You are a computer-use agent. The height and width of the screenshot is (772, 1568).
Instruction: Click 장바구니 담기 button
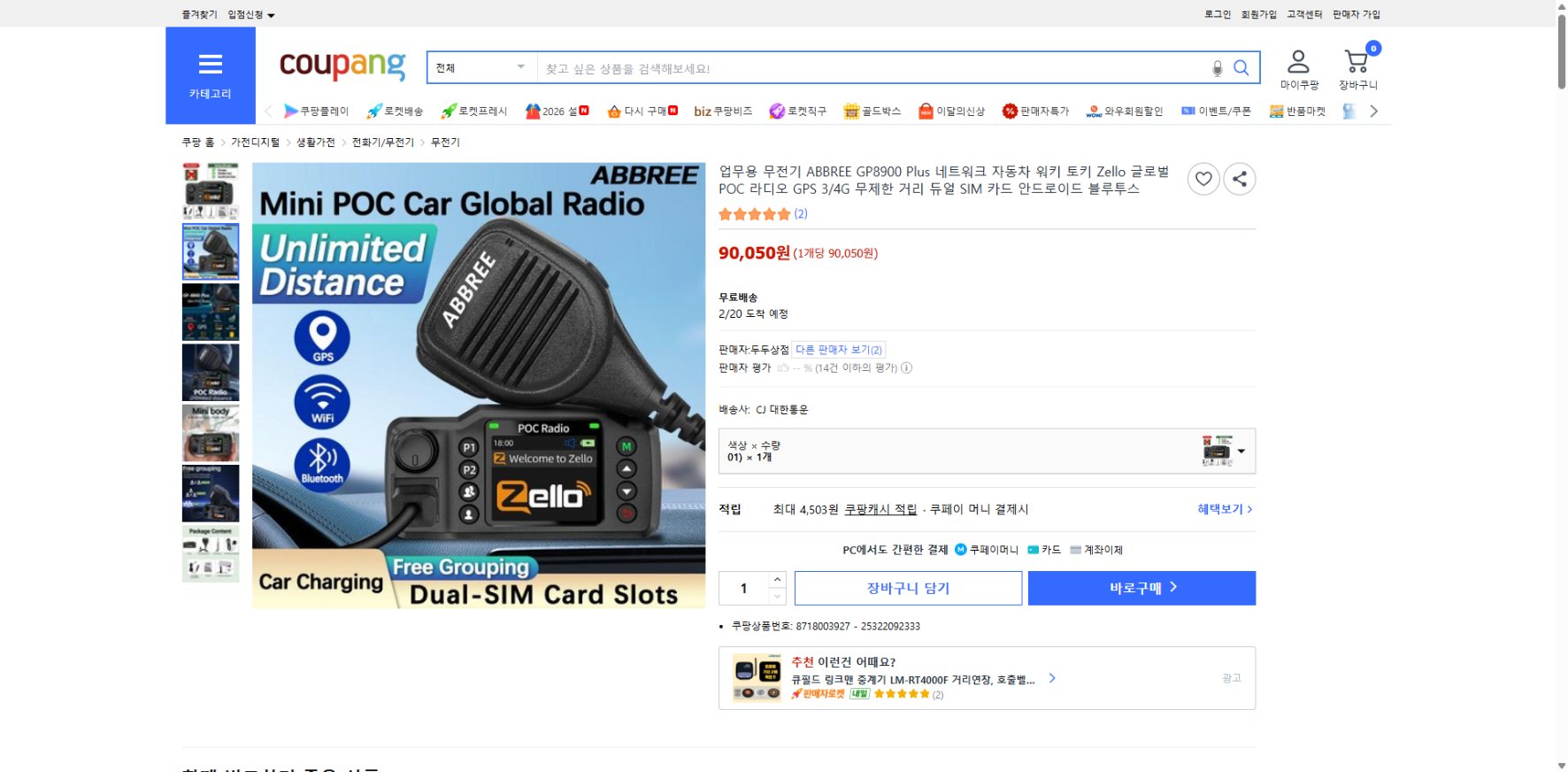[x=908, y=588]
